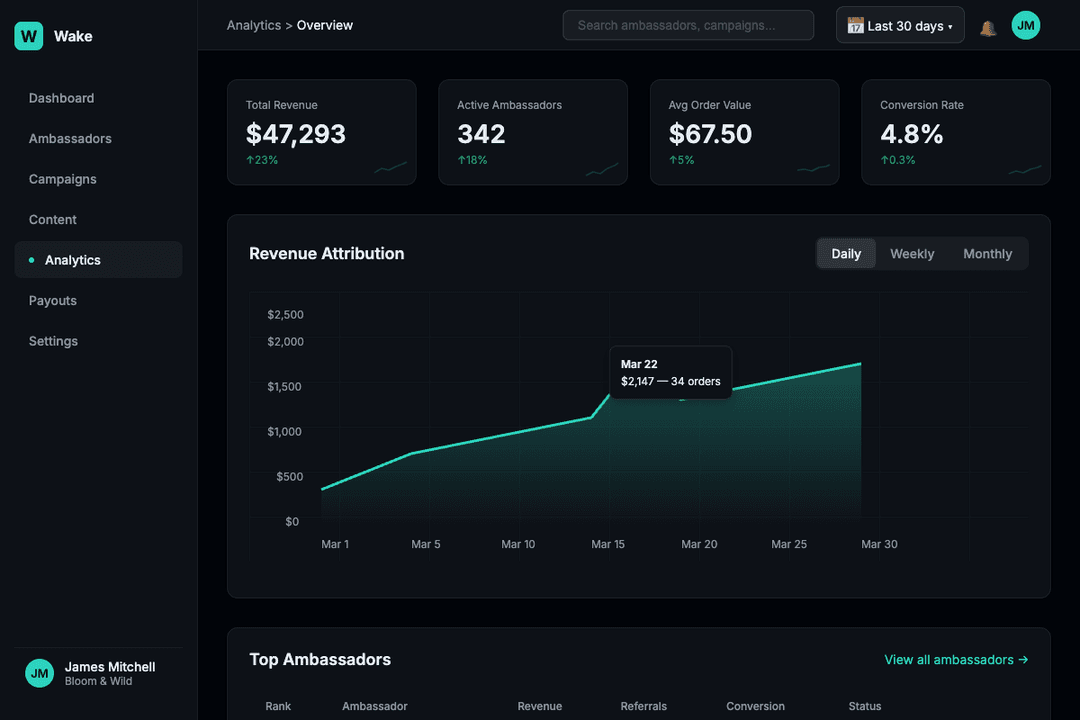Viewport: 1080px width, 720px height.
Task: Click the arrow icon next to View all ambassadors
Action: click(x=1022, y=659)
